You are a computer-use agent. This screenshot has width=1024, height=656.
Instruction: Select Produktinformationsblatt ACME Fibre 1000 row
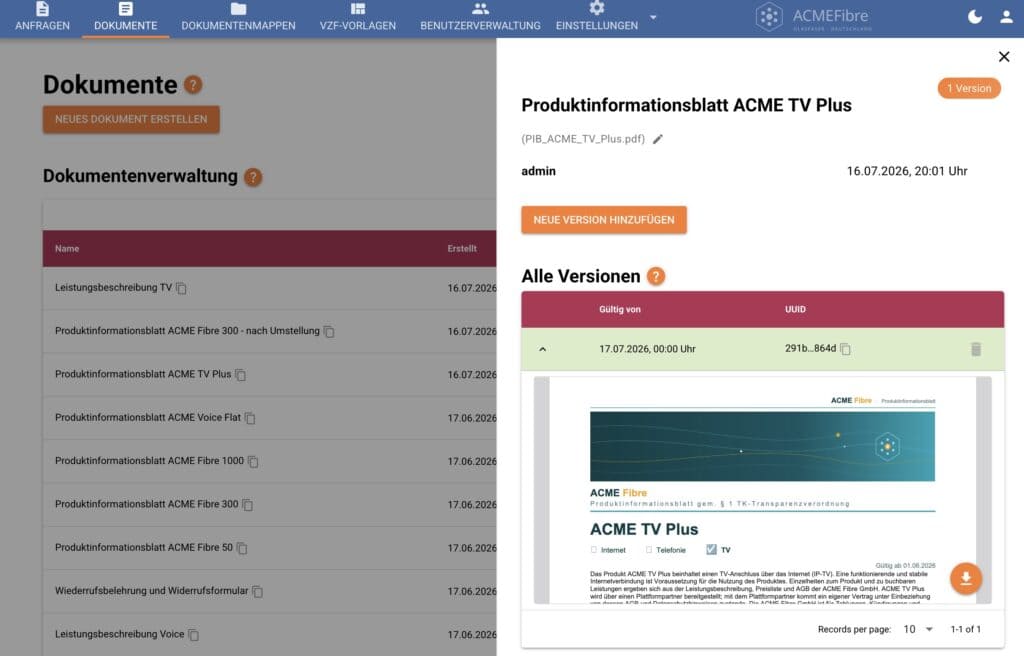pos(269,461)
